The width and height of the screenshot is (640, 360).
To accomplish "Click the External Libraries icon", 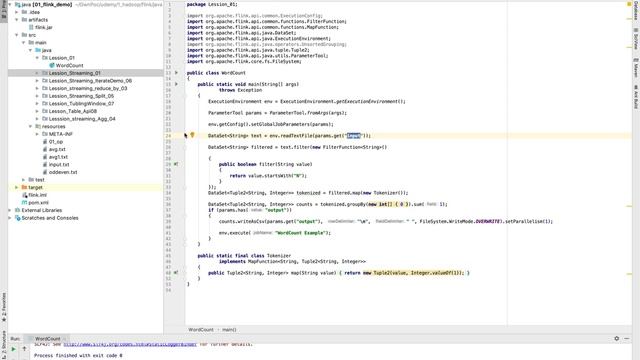I will click(18, 210).
